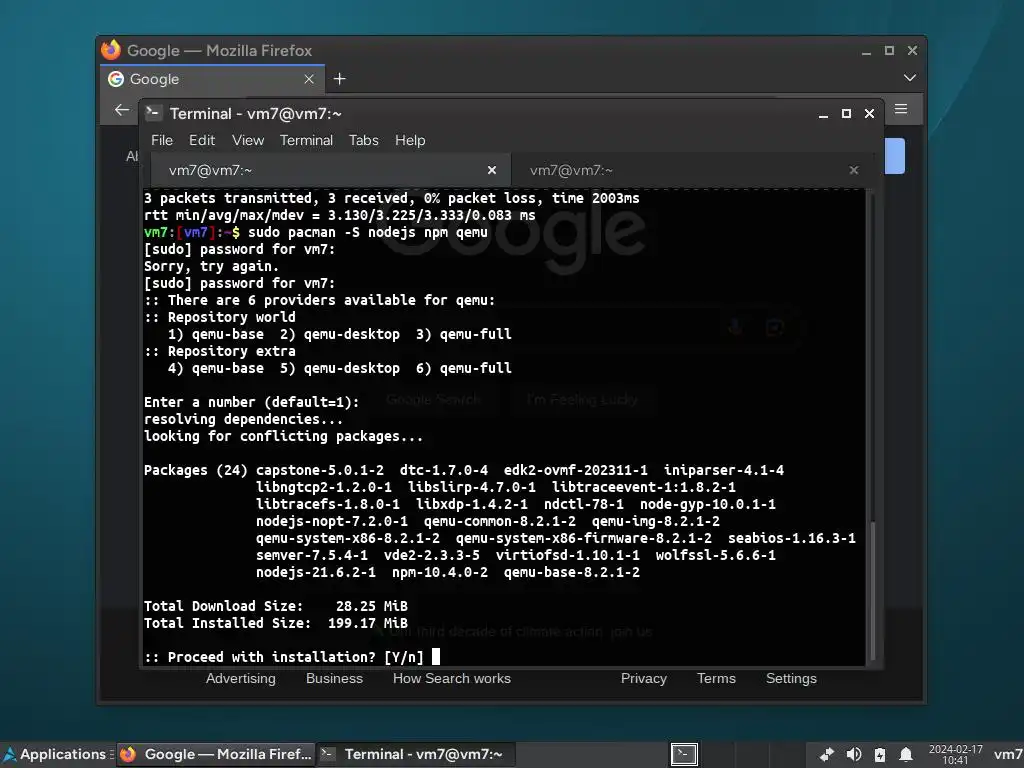Click 'Repository extra' text line
This screenshot has width=1024, height=768.
point(219,351)
